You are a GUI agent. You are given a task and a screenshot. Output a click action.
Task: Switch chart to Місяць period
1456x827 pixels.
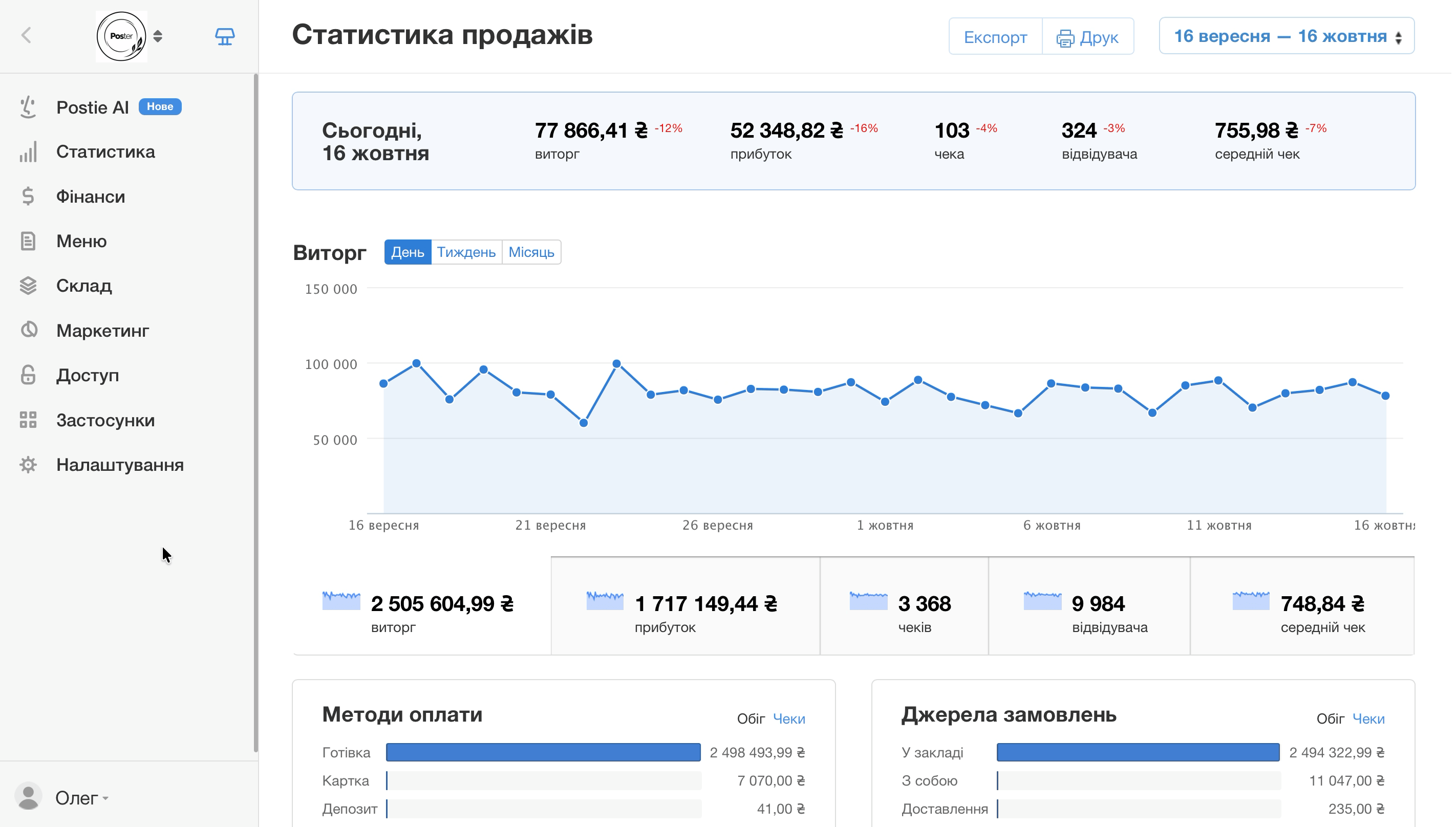point(533,253)
